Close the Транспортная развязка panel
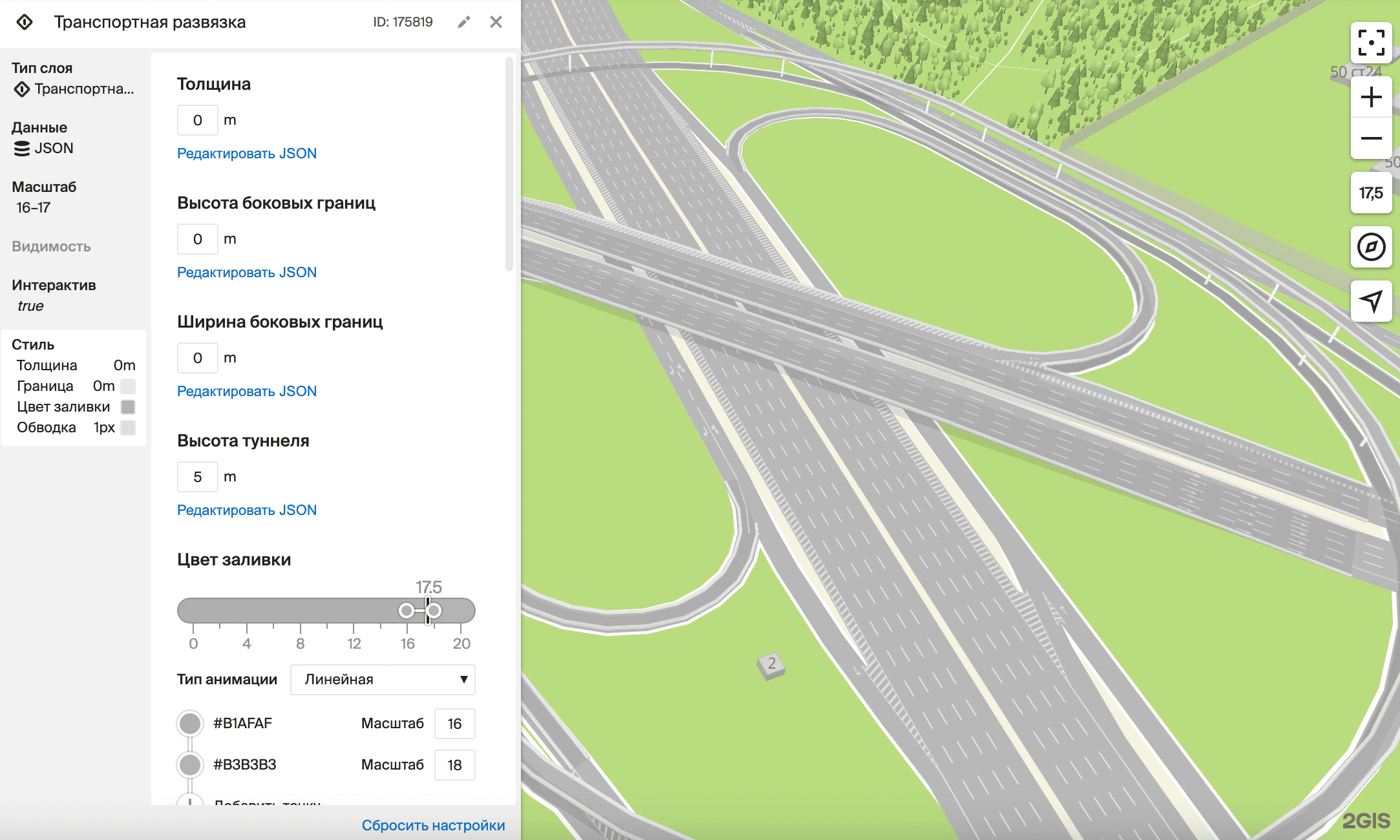The height and width of the screenshot is (840, 1400). coord(496,22)
